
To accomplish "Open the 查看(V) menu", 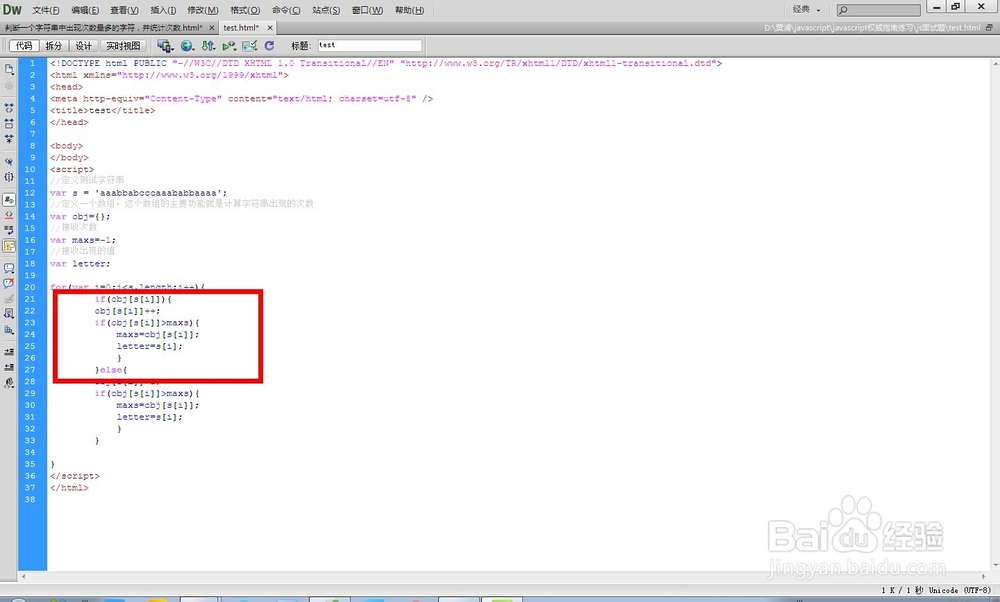I will tap(124, 10).
